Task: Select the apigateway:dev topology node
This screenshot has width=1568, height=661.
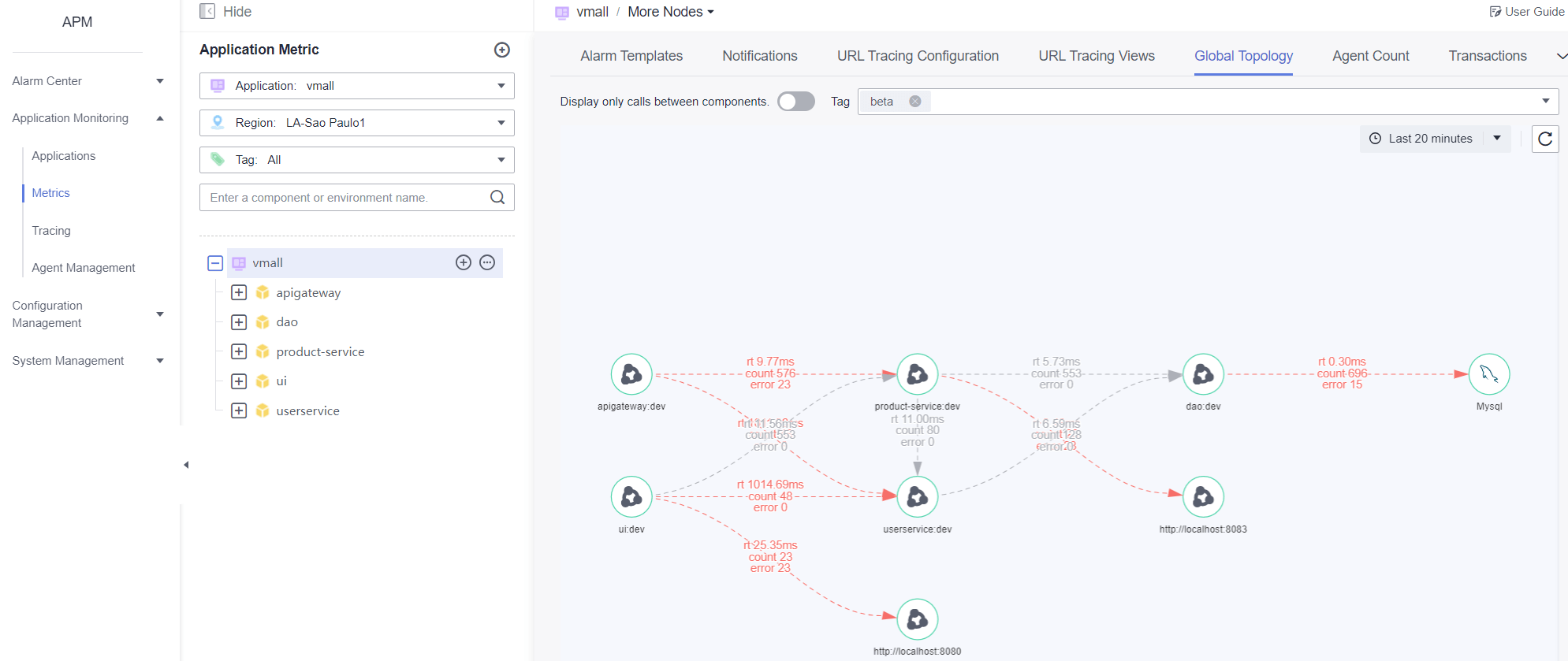Action: click(x=631, y=374)
